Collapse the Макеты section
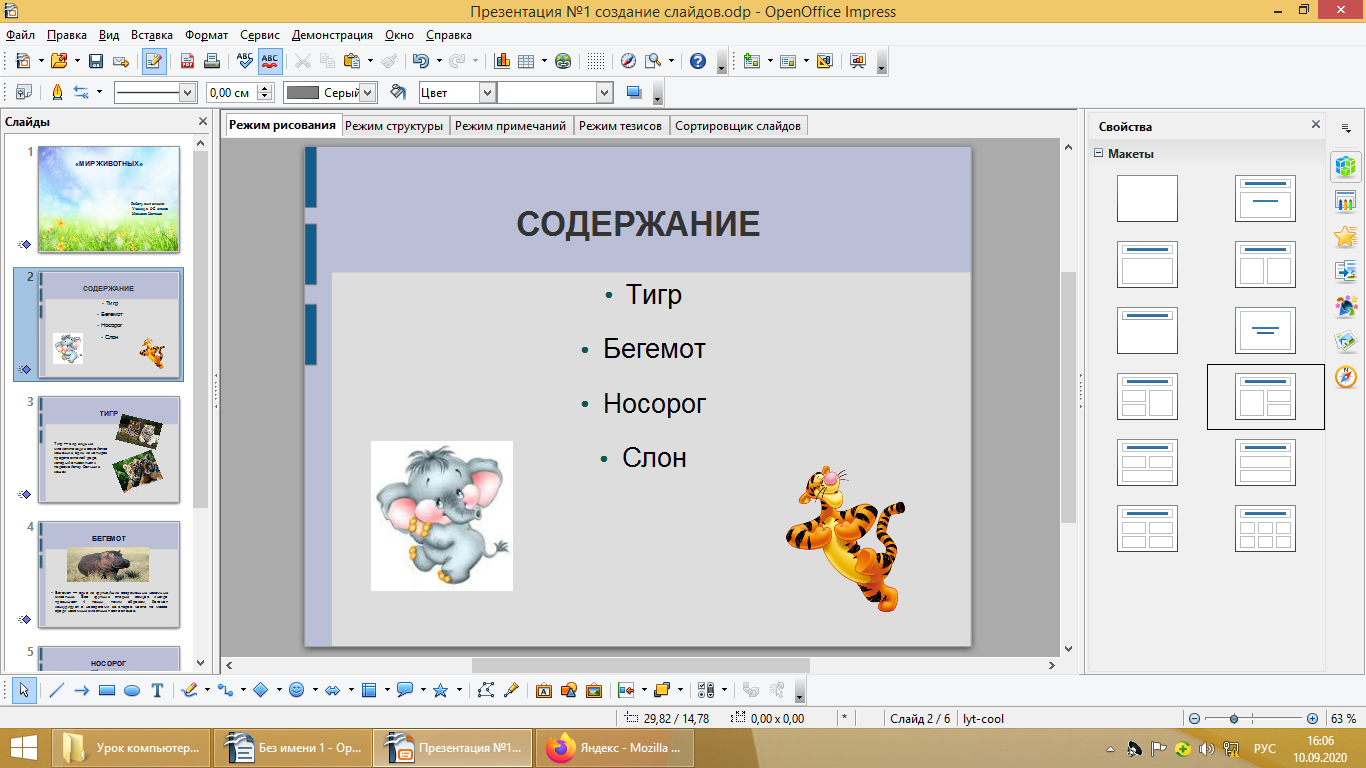 tap(1098, 154)
